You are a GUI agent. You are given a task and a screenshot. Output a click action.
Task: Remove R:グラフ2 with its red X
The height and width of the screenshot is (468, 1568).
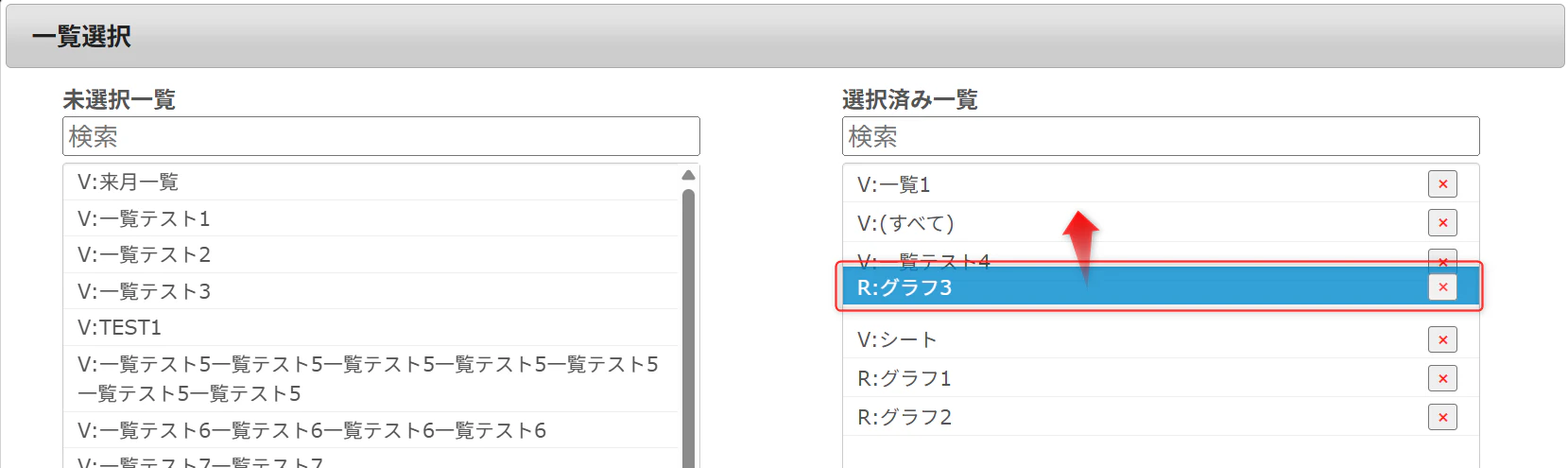[1442, 417]
